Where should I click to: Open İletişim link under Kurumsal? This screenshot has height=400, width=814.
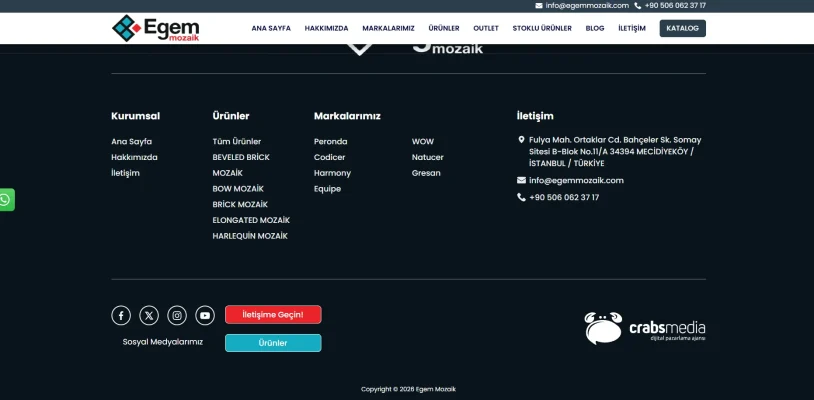(125, 173)
